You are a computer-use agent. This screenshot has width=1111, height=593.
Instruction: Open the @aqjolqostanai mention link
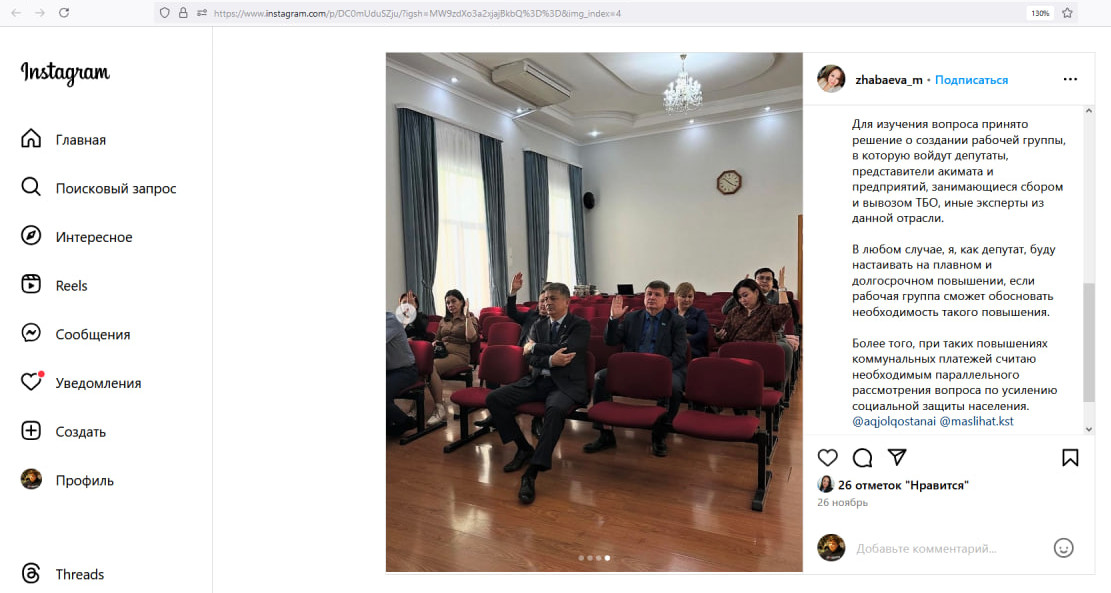point(893,421)
